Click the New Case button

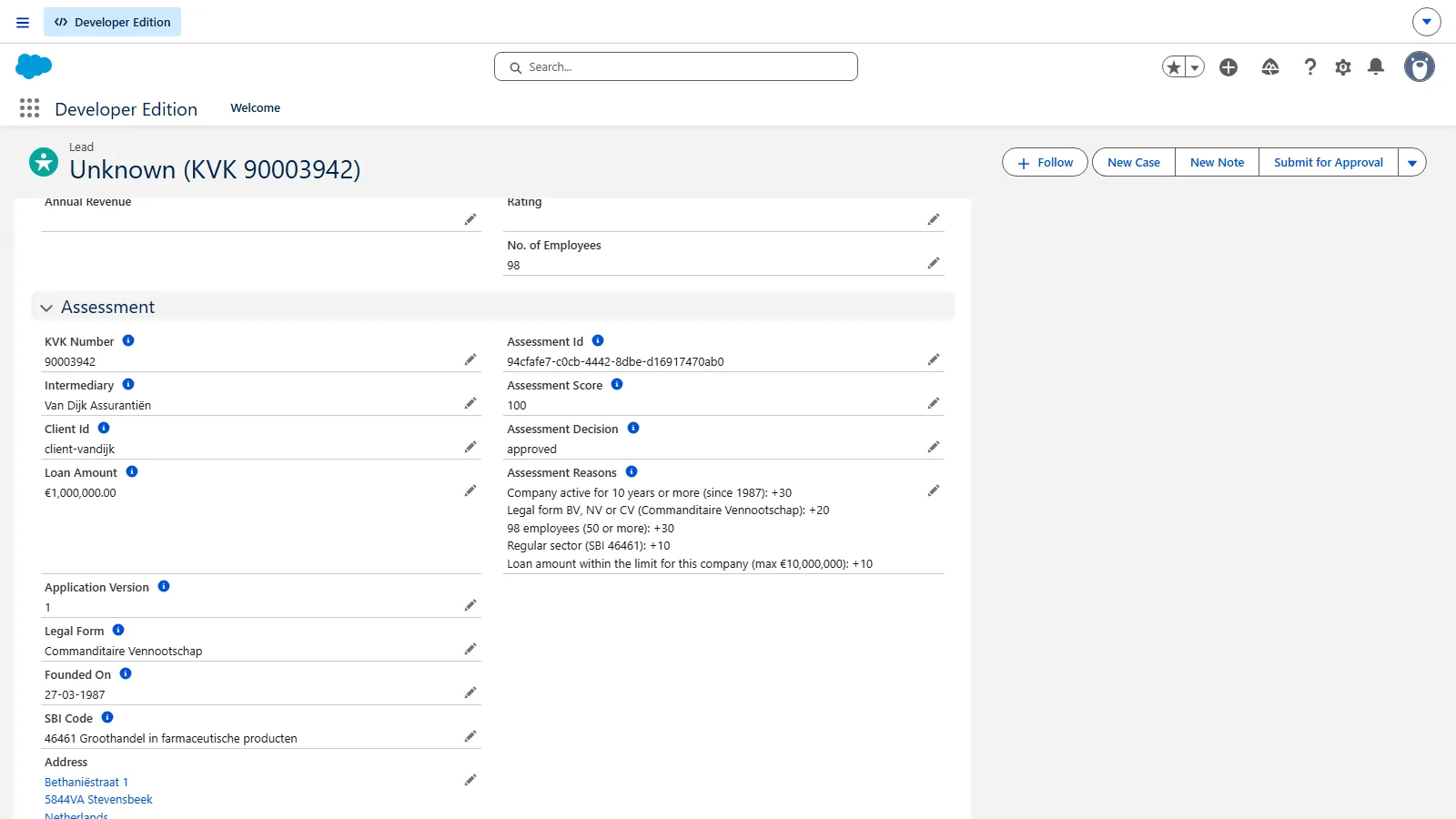coord(1134,162)
